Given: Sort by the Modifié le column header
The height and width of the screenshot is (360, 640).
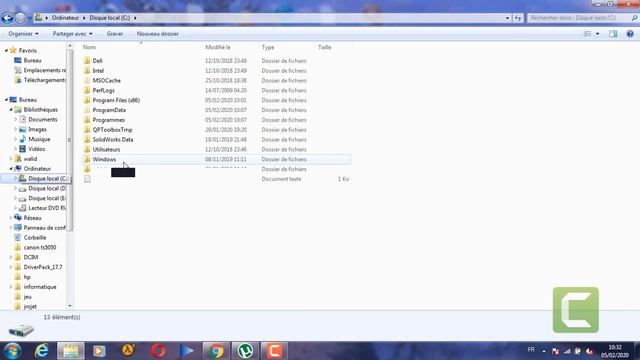Looking at the screenshot, I should 218,47.
